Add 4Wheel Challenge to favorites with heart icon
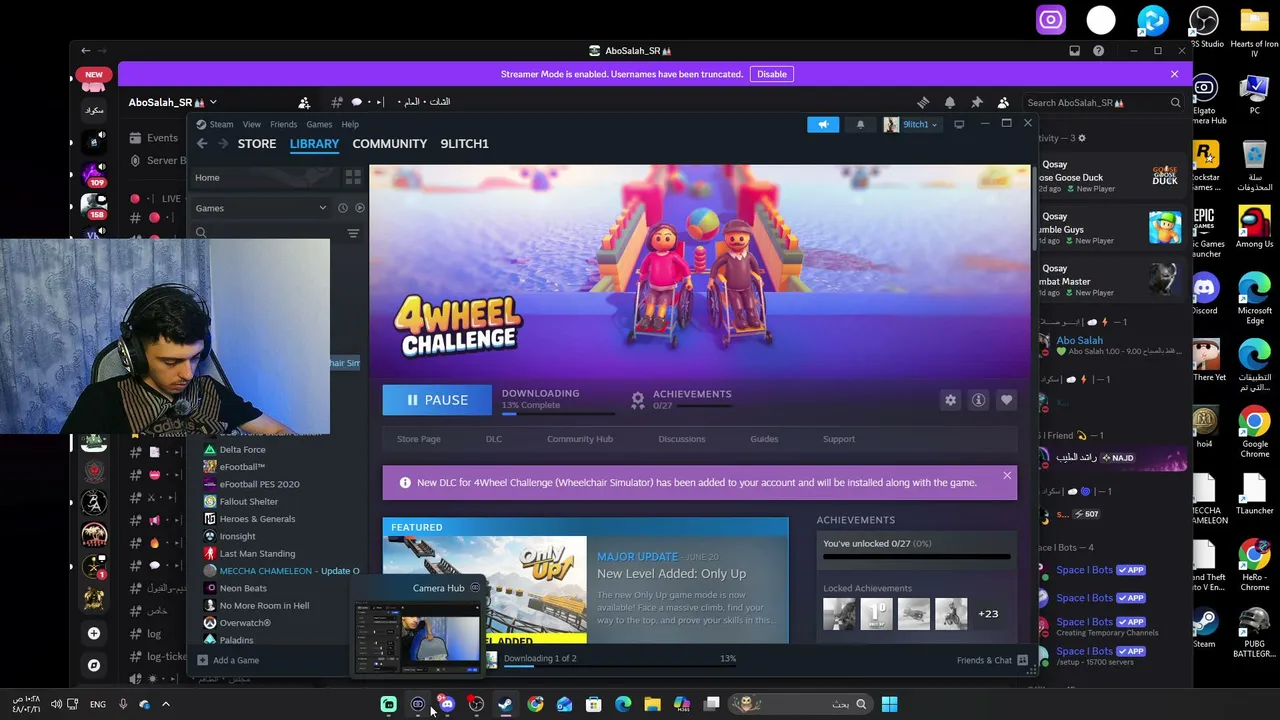1280x720 pixels. click(1006, 400)
